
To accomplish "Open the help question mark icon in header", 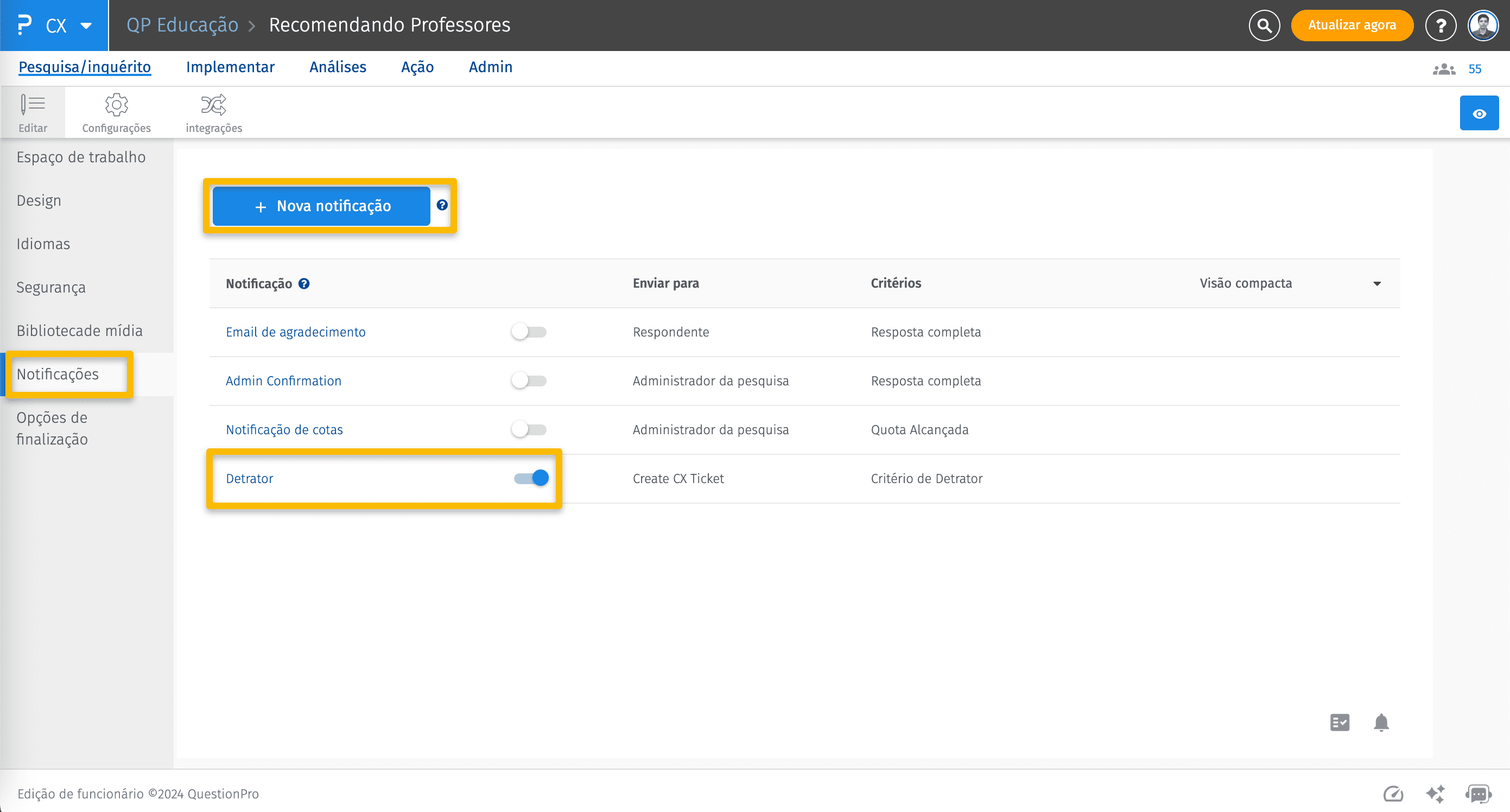I will pyautogui.click(x=1440, y=25).
